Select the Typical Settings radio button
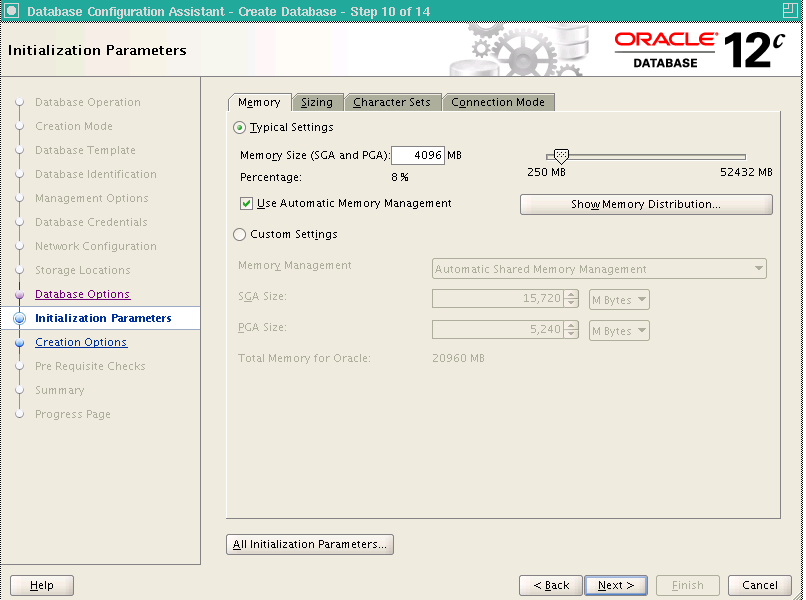Viewport: 806px width, 600px height. (x=239, y=128)
